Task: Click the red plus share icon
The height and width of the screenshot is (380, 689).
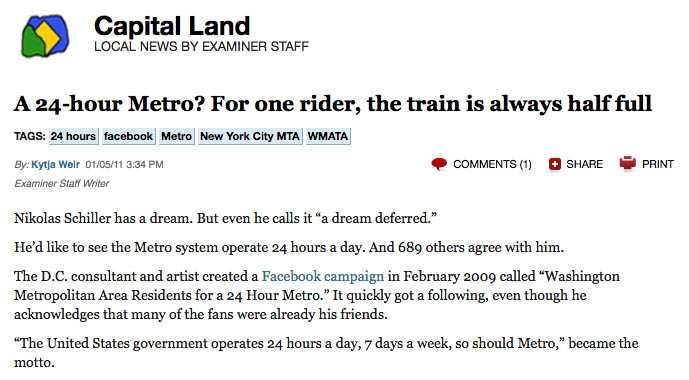Action: click(x=555, y=164)
